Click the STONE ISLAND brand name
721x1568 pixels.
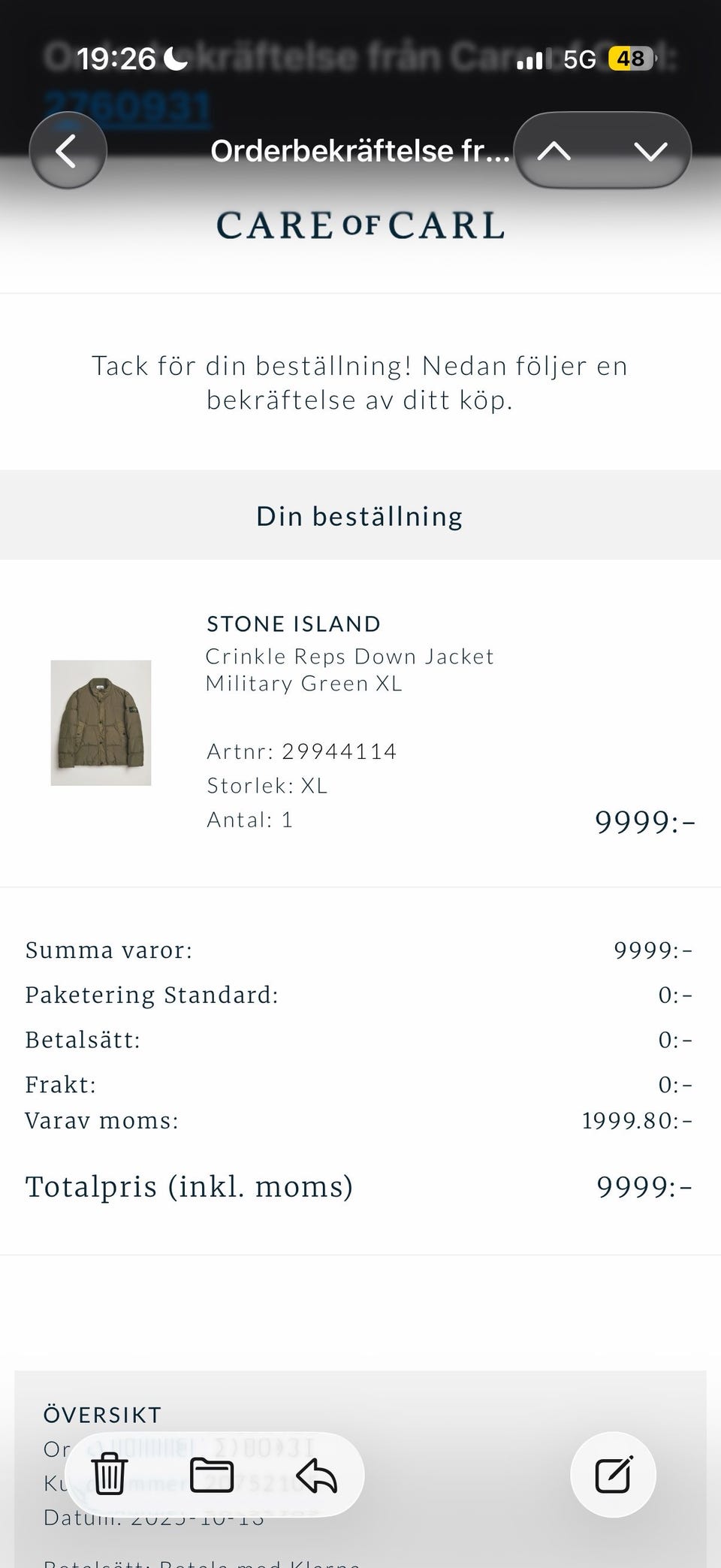[x=294, y=624]
